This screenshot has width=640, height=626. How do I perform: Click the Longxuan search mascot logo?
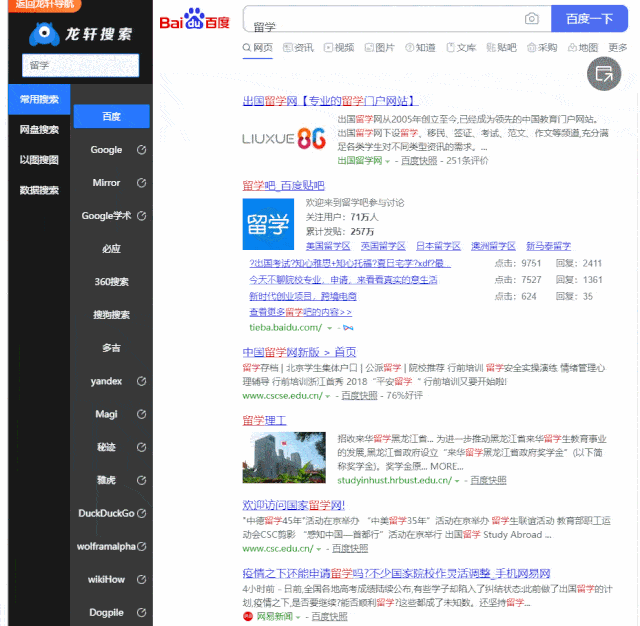tap(44, 34)
